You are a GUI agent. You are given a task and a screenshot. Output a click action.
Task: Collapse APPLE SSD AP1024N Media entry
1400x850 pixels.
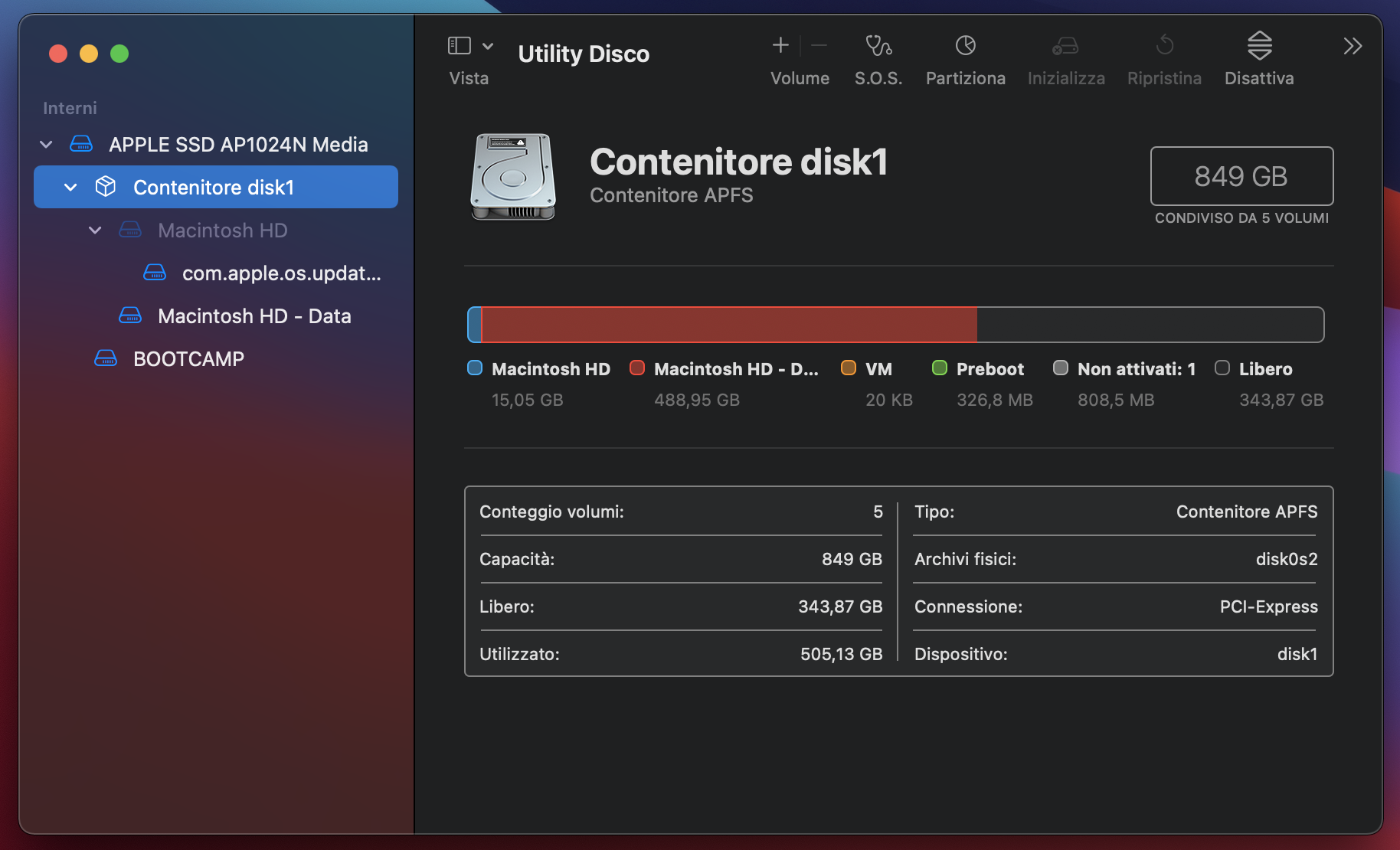tap(45, 144)
